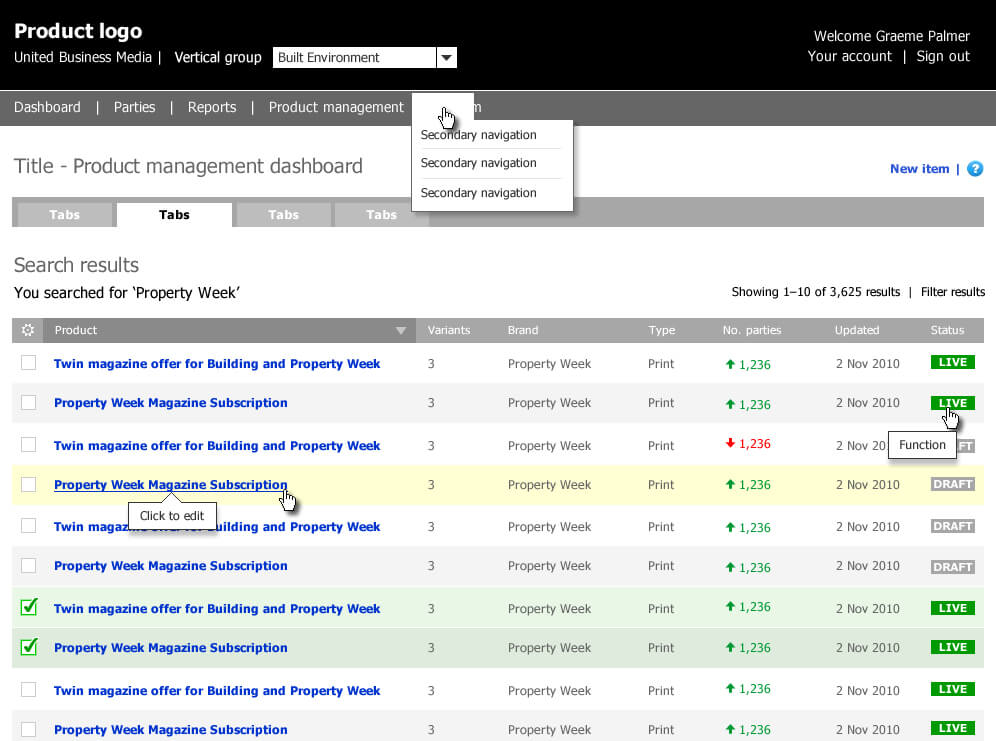996x741 pixels.
Task: Click the LIVE status badge in the first row
Action: coord(952,362)
